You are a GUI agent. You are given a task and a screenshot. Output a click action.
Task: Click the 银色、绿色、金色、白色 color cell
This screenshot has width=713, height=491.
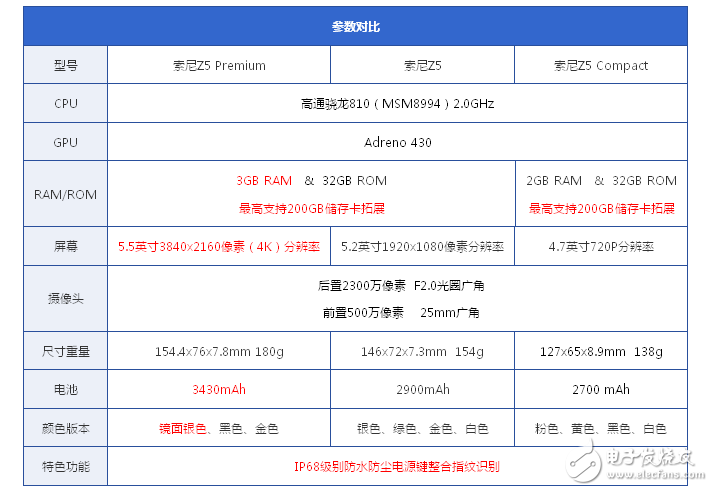(x=422, y=428)
